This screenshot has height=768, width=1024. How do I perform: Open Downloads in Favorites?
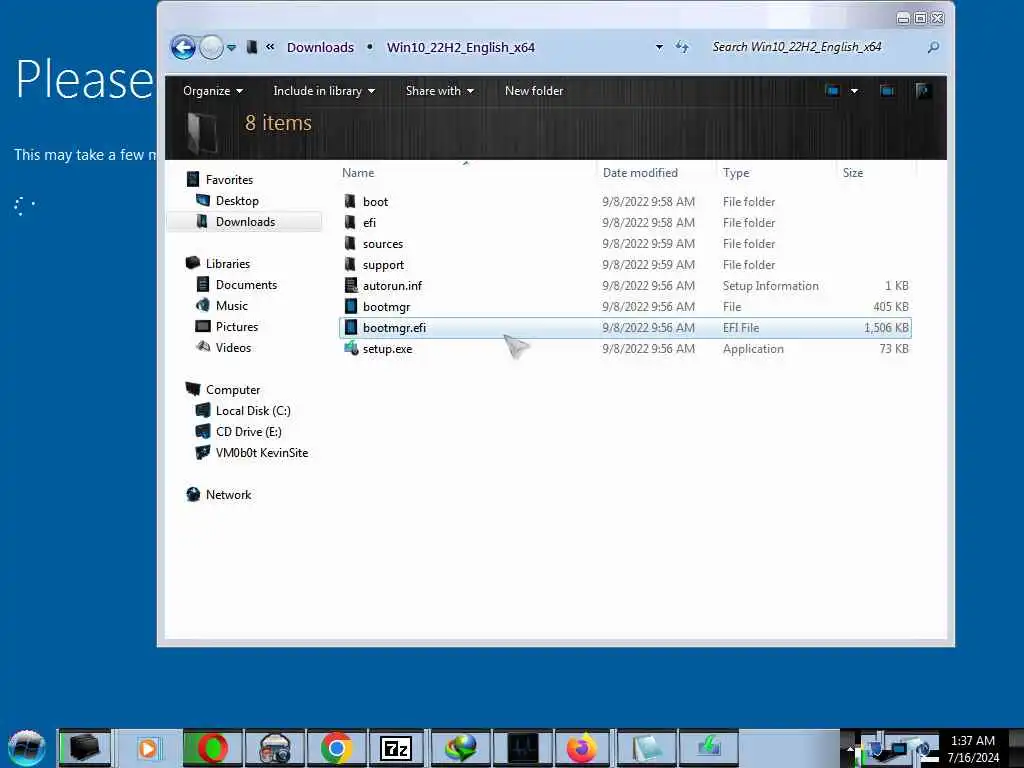[245, 221]
